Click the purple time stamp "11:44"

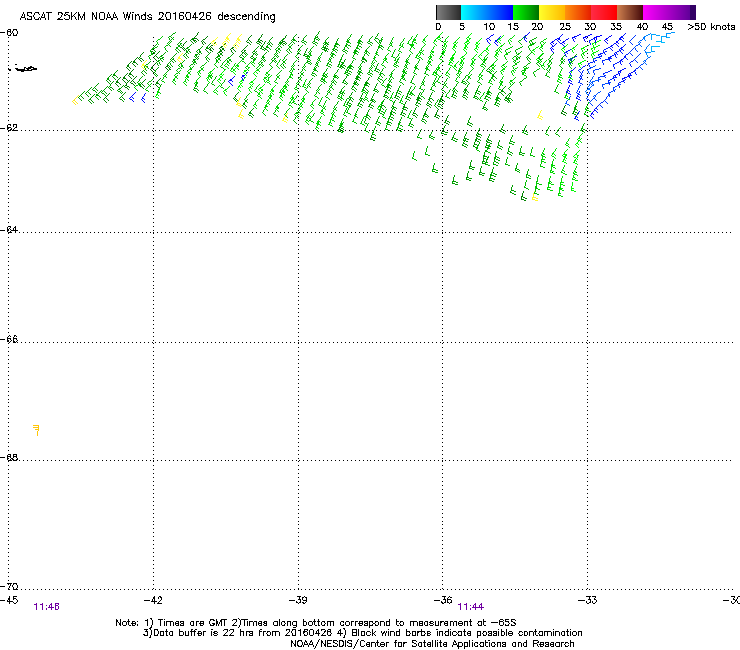click(x=471, y=607)
